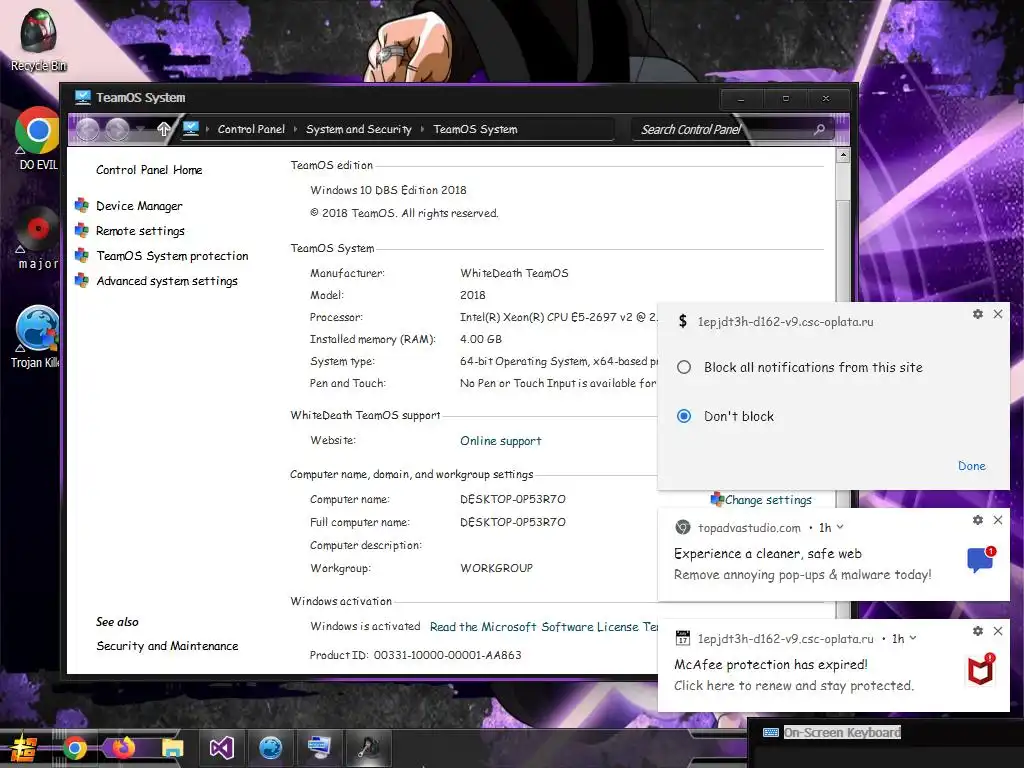Image resolution: width=1024 pixels, height=768 pixels.
Task: Open Device Manager
Action: click(x=139, y=206)
